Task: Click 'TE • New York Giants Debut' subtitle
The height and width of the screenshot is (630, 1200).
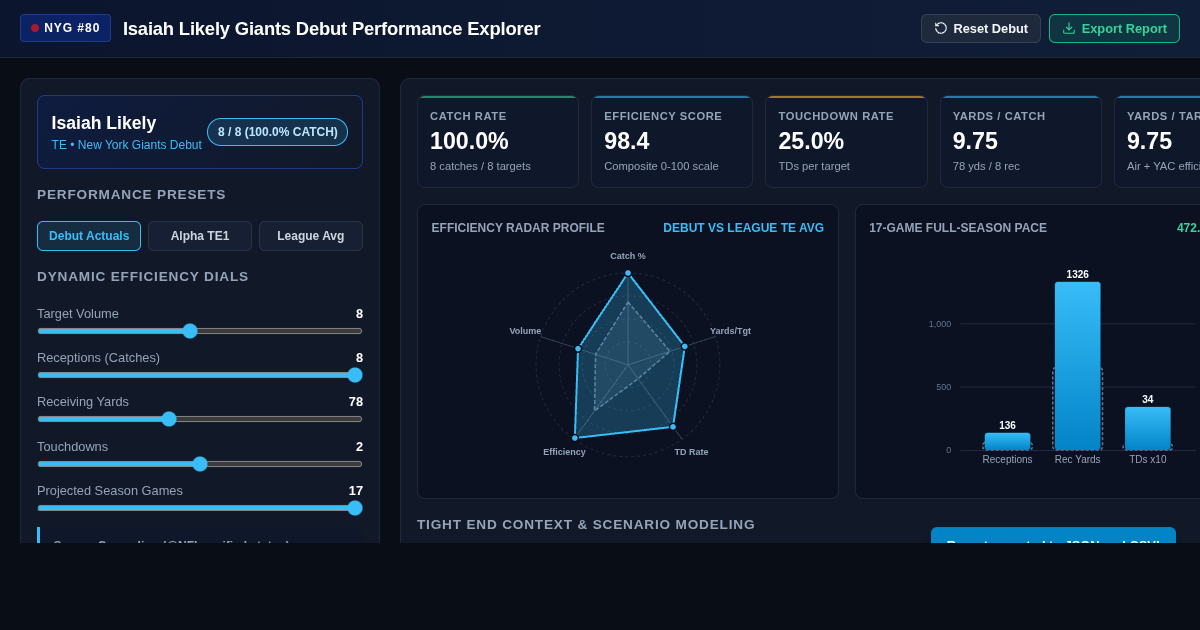Action: pos(127,145)
